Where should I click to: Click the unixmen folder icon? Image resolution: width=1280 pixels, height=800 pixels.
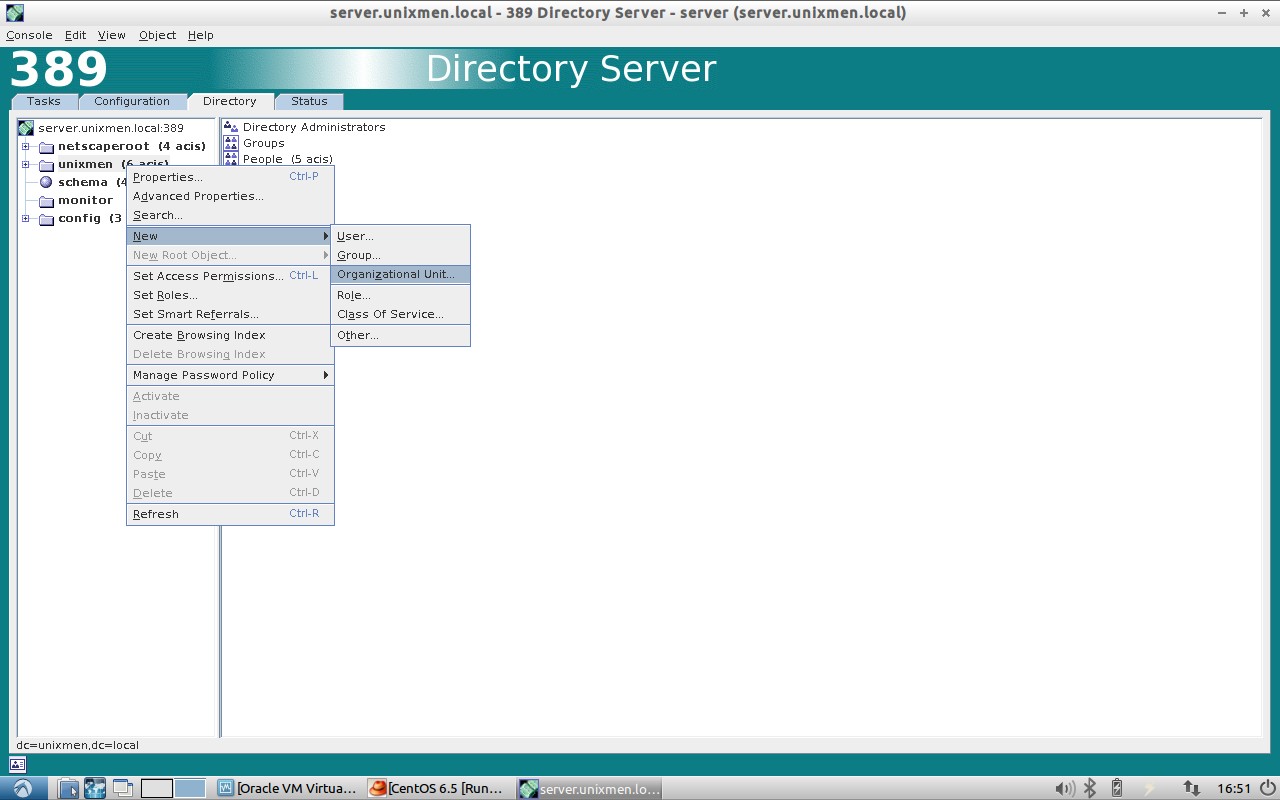tap(46, 165)
